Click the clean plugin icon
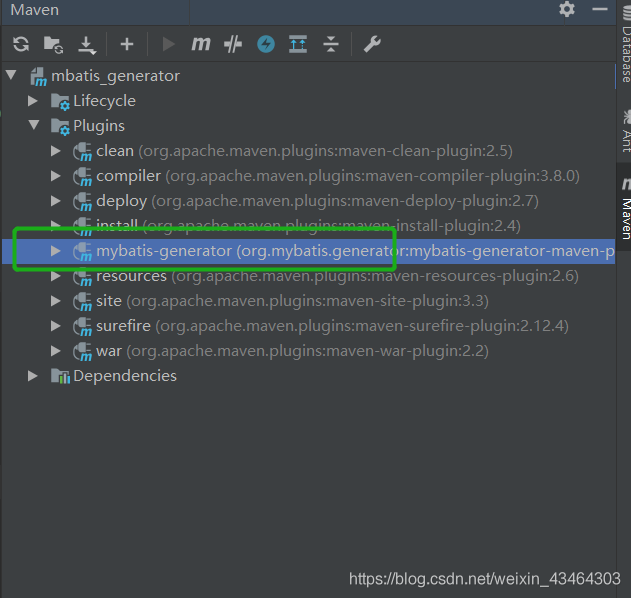The image size is (631, 598). 82,152
